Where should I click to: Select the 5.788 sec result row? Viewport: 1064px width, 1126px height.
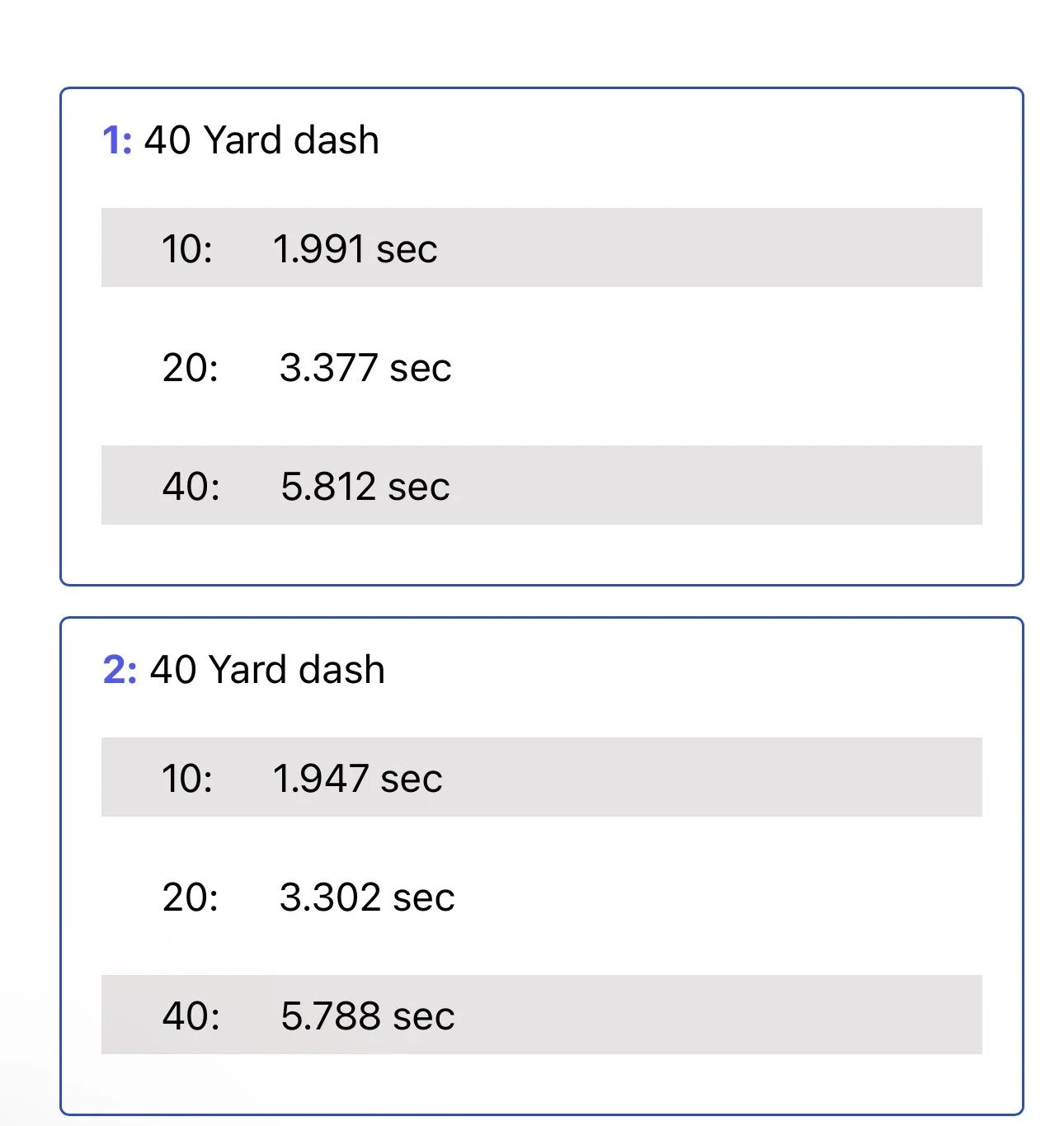[x=542, y=1015]
